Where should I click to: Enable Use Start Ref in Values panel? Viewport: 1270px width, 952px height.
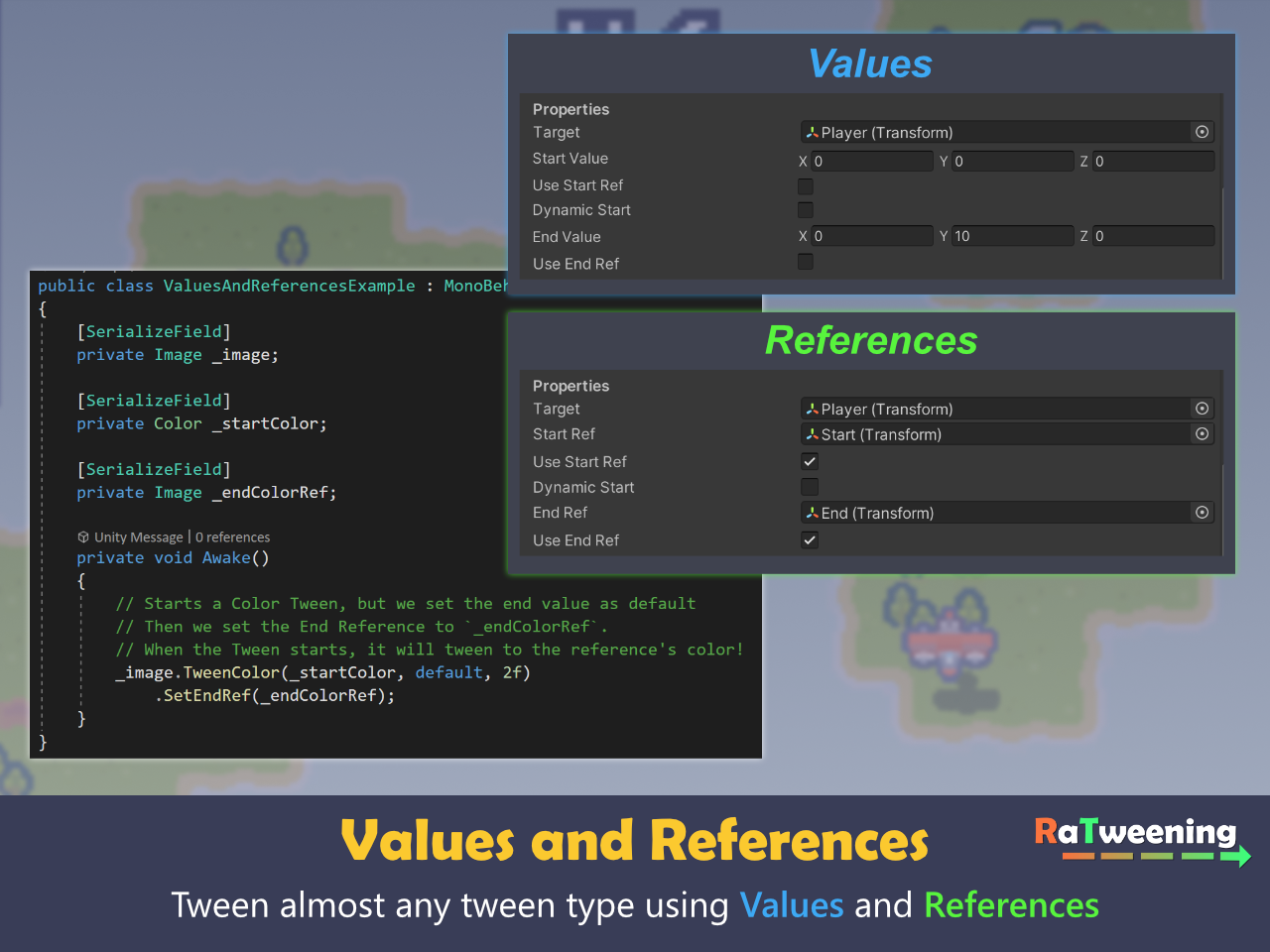pos(806,186)
